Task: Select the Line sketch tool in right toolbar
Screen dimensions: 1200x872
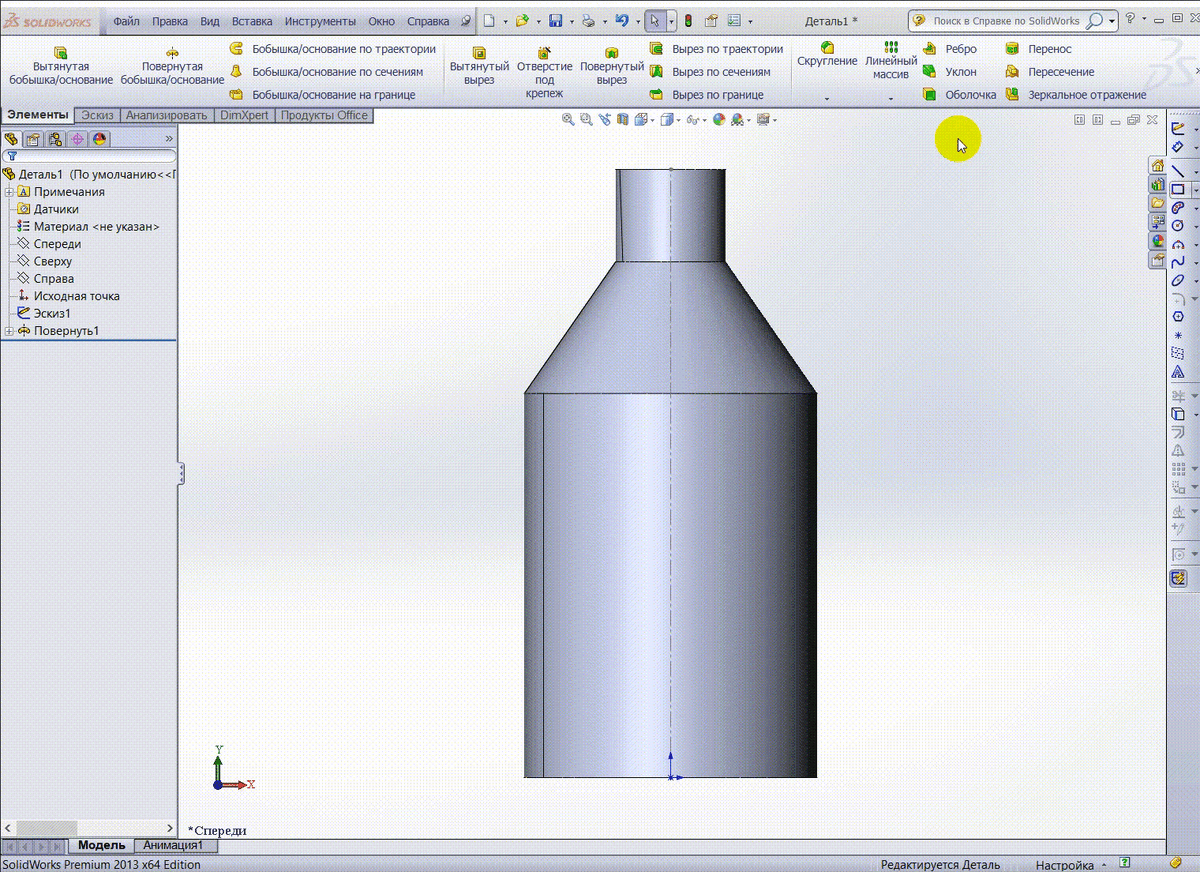Action: point(1178,172)
